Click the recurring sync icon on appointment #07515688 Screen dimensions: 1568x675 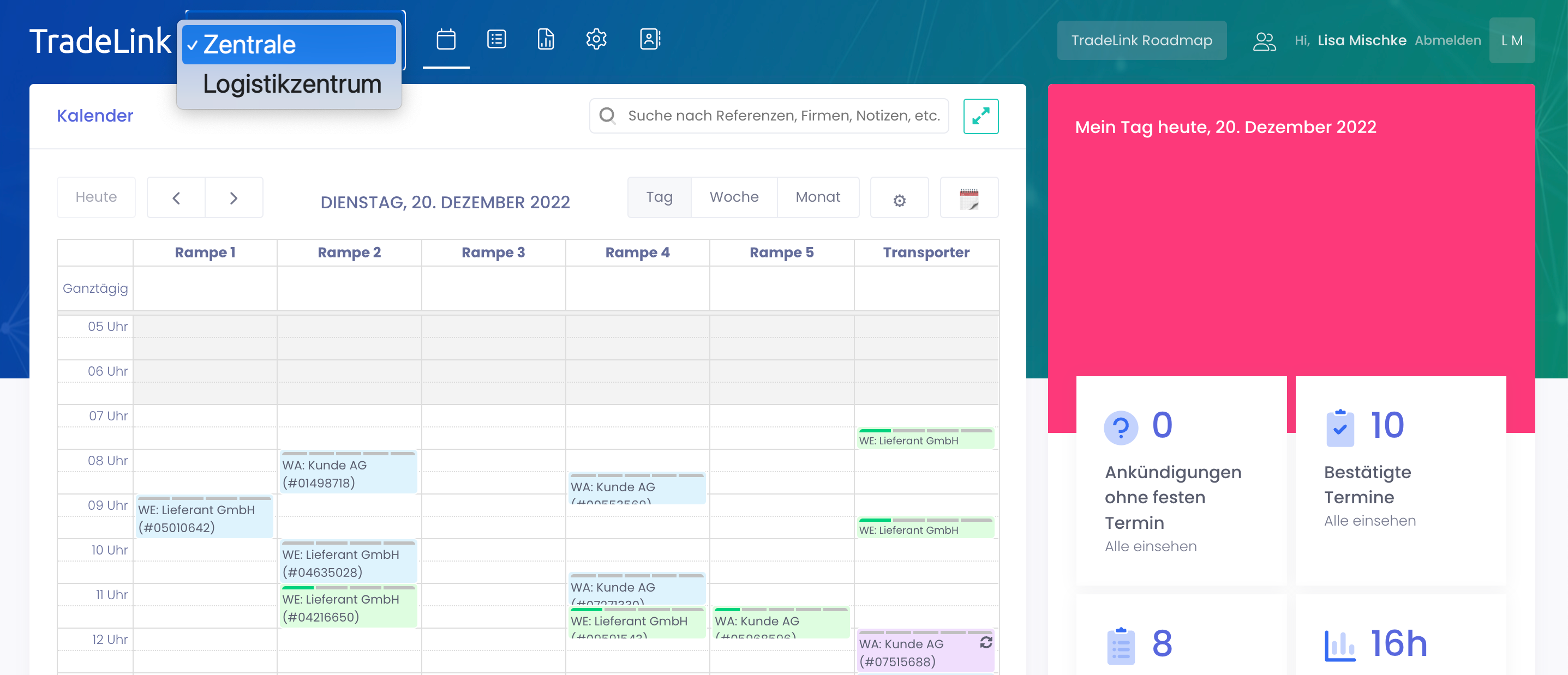pos(985,643)
